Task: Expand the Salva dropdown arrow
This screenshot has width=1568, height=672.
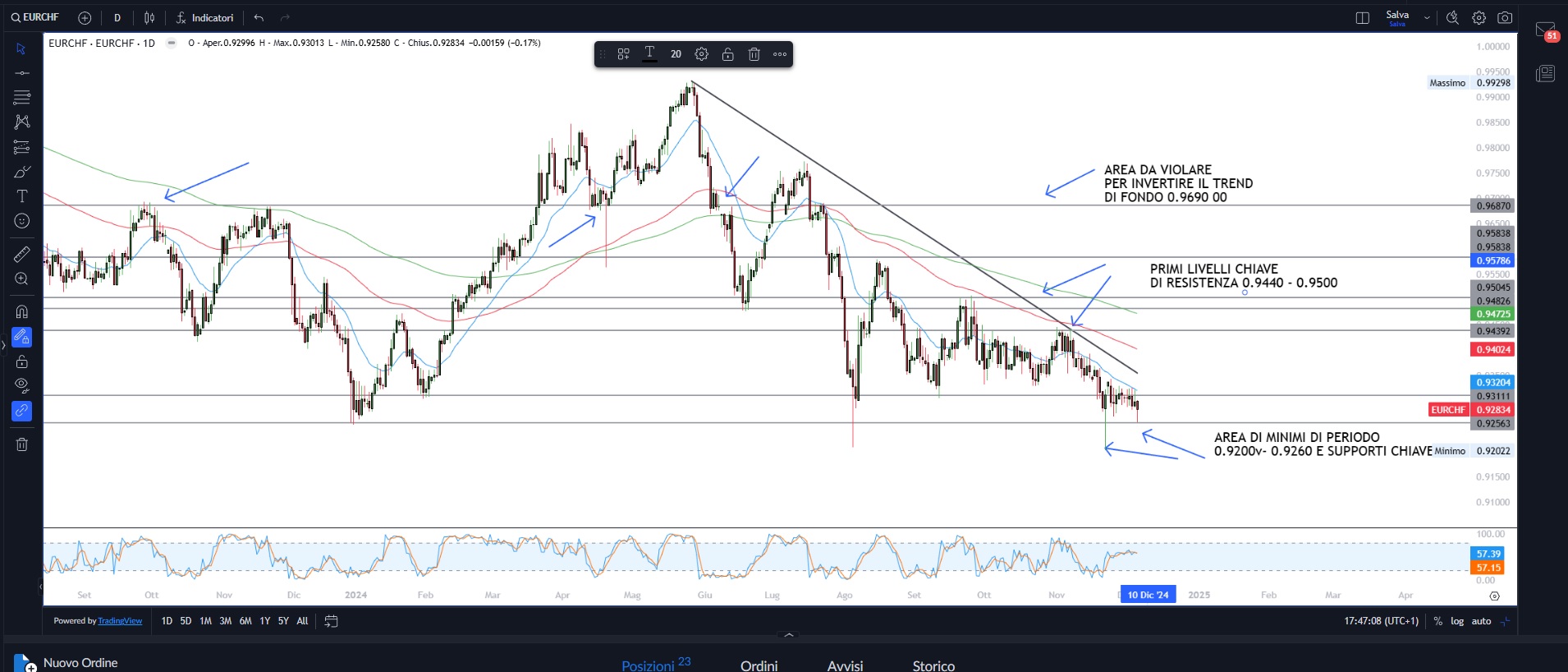Action: click(x=1427, y=17)
